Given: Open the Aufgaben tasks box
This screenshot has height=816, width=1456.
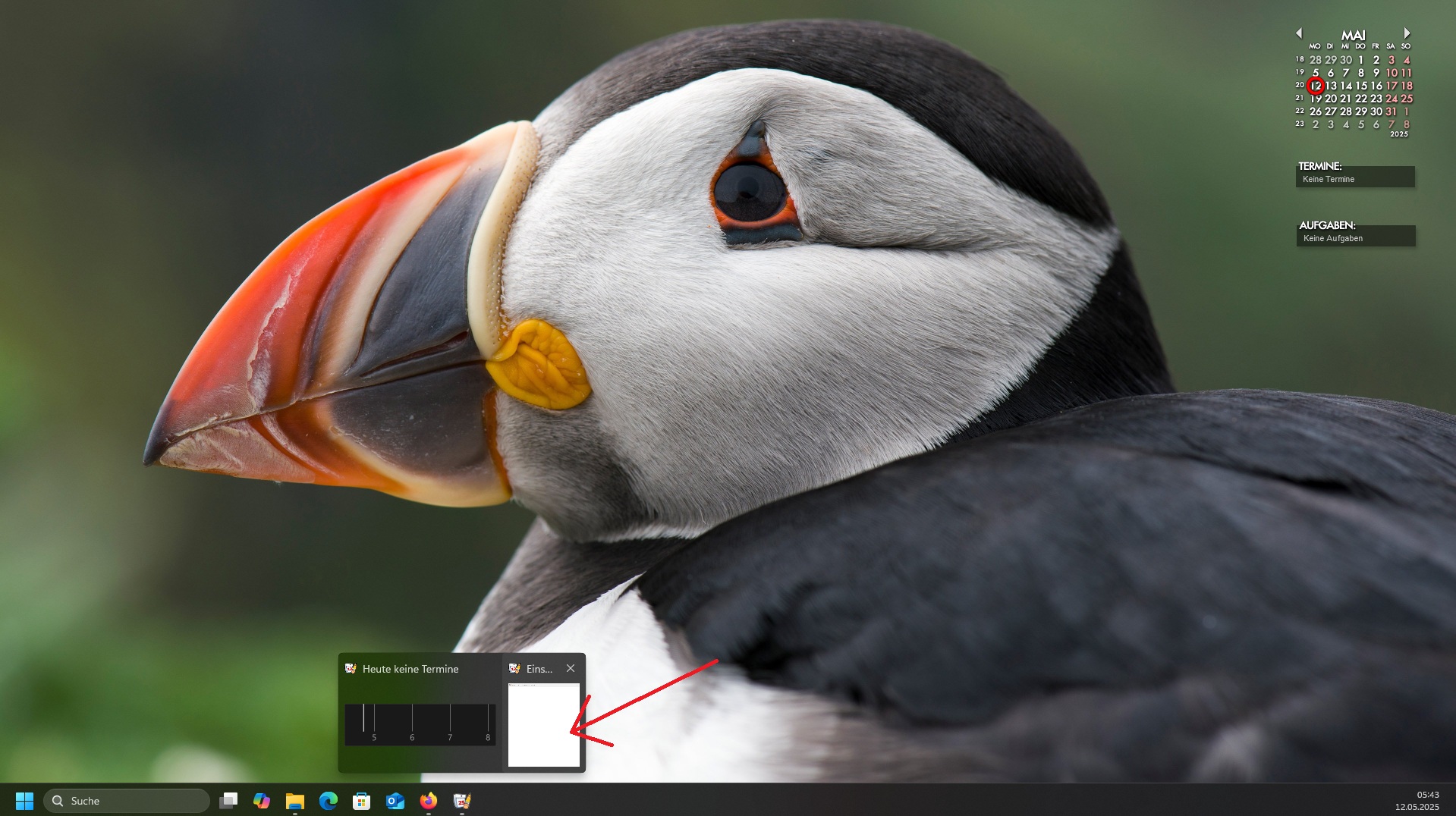Looking at the screenshot, I should point(1355,238).
